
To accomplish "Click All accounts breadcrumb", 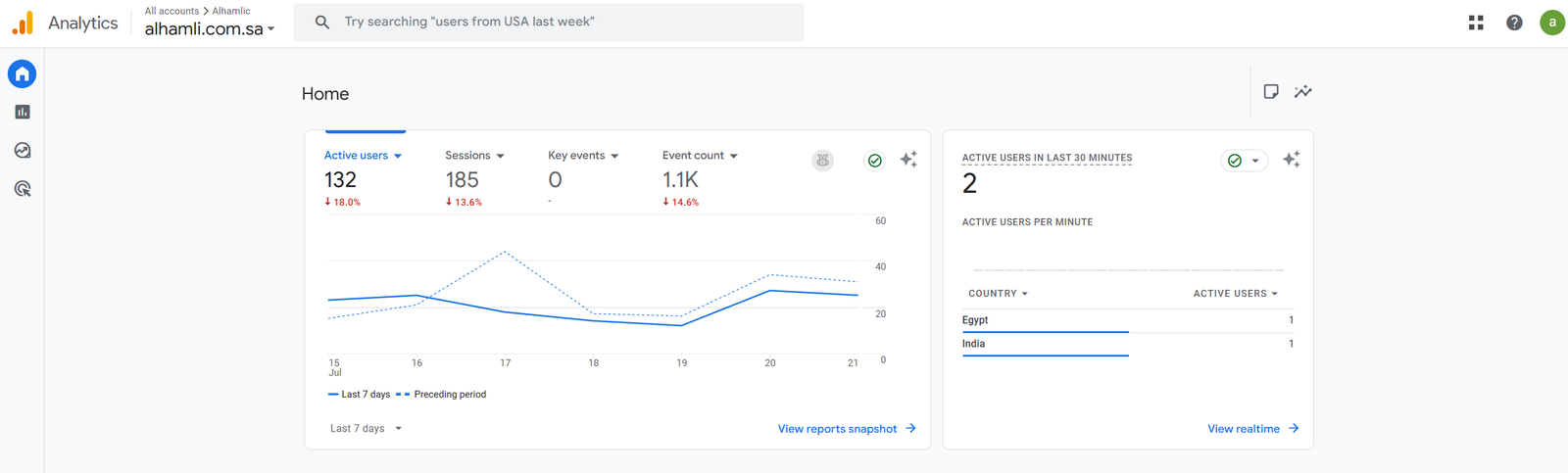I will (171, 11).
